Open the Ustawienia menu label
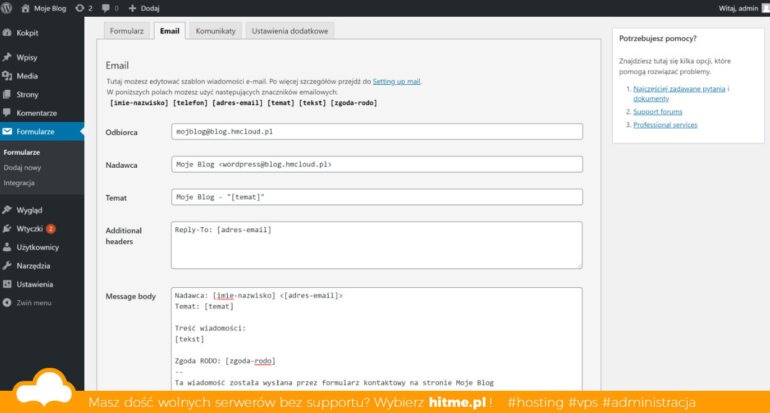The width and height of the screenshot is (770, 413). (x=35, y=285)
